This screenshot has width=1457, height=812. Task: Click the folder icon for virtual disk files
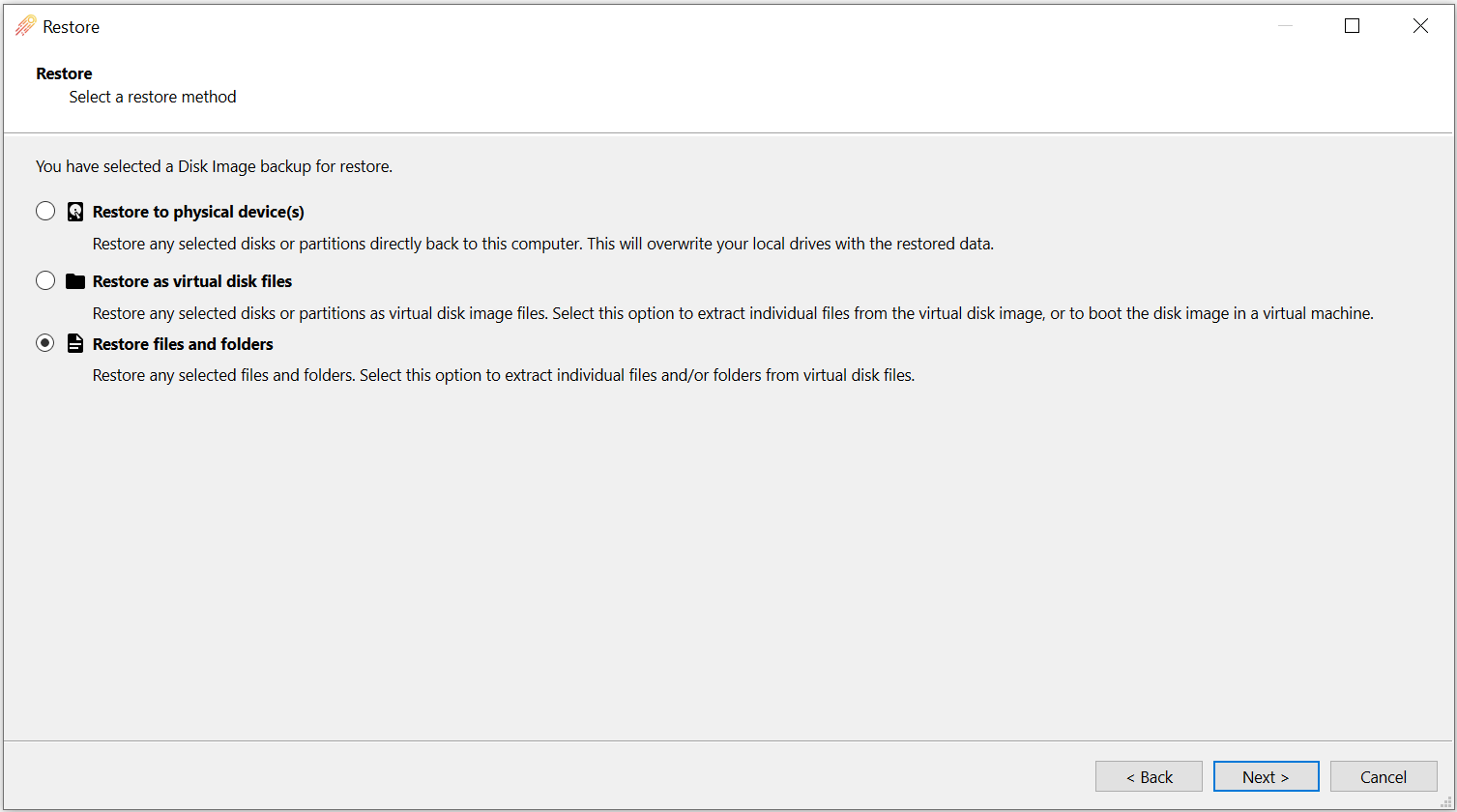click(x=75, y=281)
